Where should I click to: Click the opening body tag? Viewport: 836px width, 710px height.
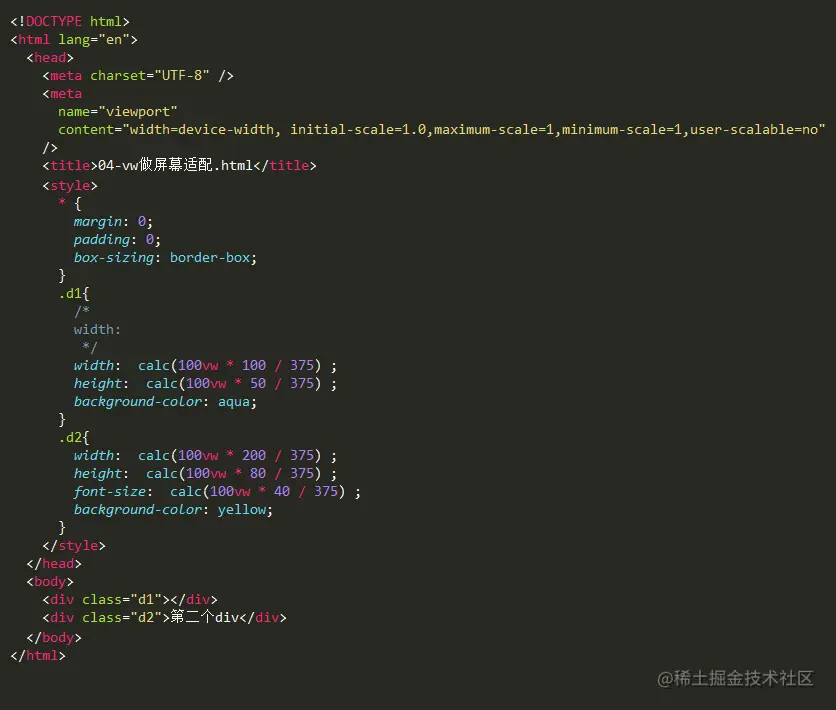tap(50, 582)
